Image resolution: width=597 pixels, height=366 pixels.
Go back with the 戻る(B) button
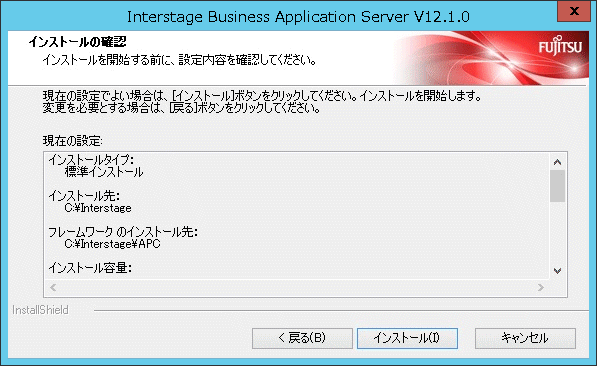coord(302,338)
